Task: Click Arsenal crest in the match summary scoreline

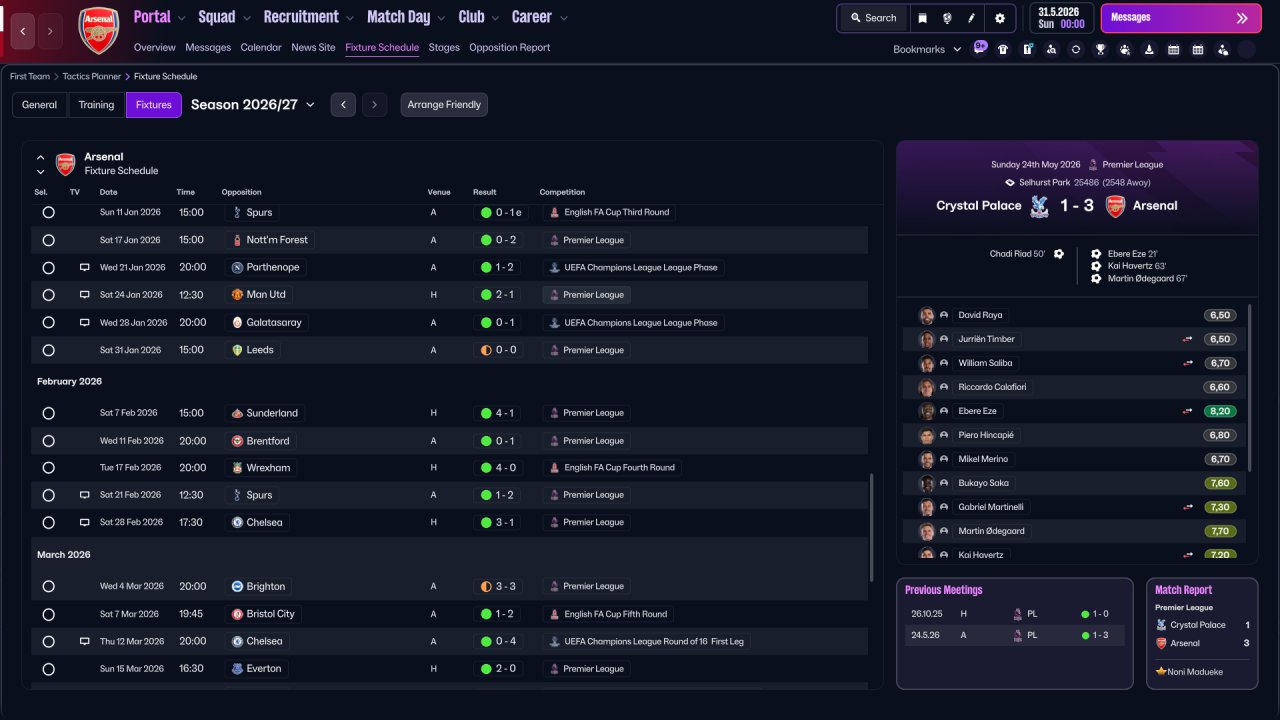Action: [x=1115, y=206]
